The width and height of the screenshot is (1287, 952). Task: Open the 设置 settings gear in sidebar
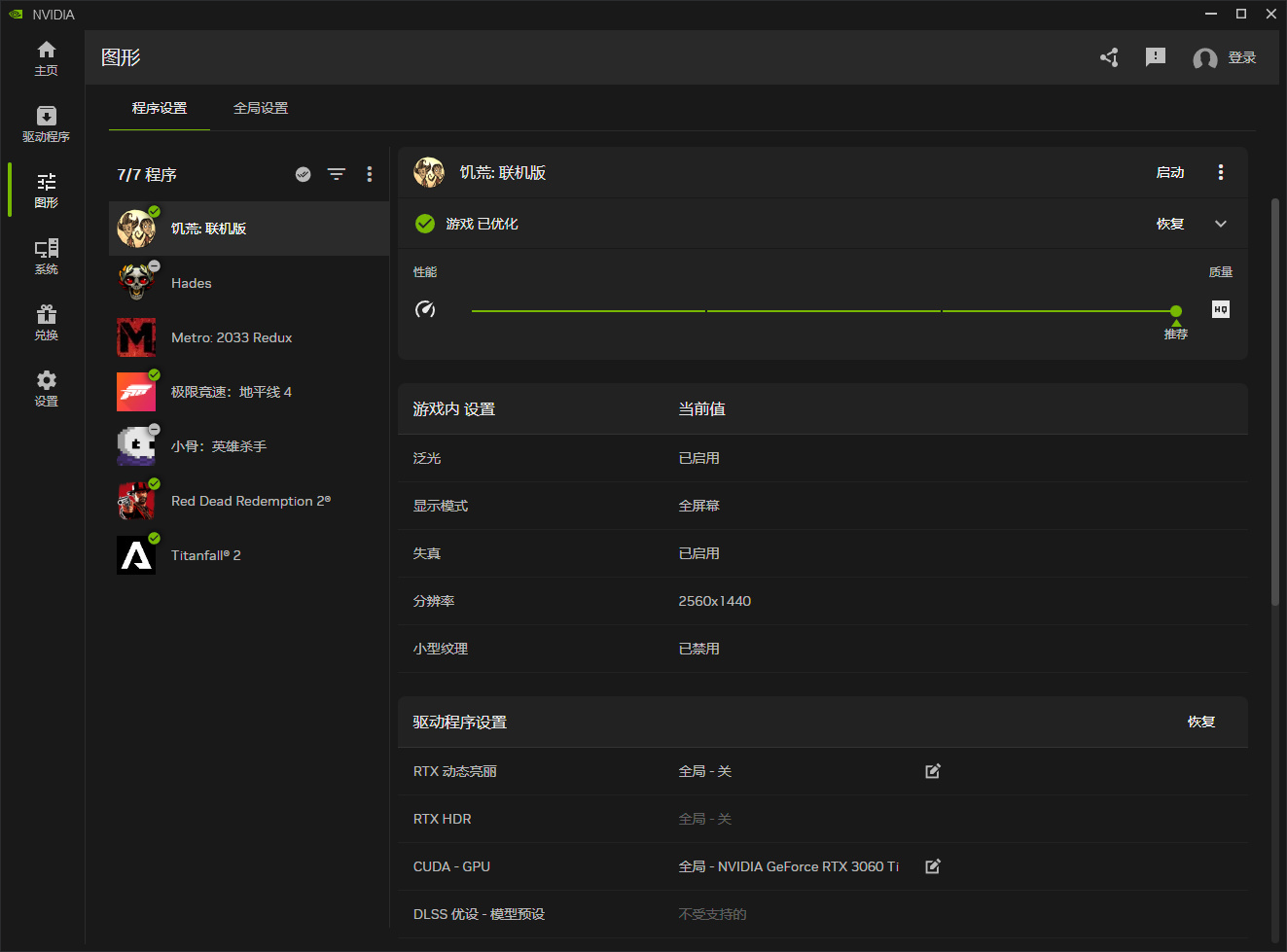[46, 389]
